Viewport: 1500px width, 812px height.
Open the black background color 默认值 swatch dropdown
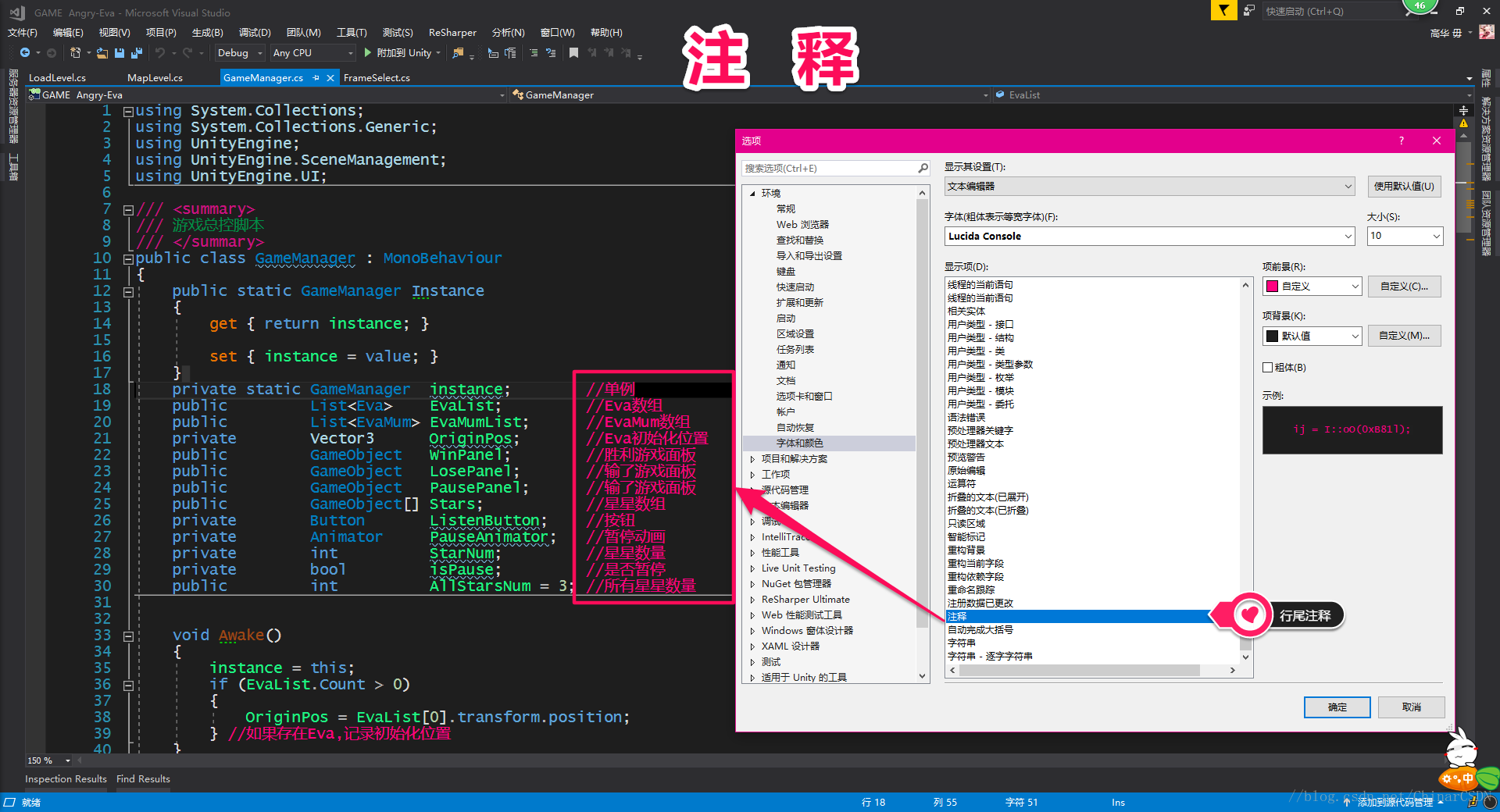coord(1312,336)
